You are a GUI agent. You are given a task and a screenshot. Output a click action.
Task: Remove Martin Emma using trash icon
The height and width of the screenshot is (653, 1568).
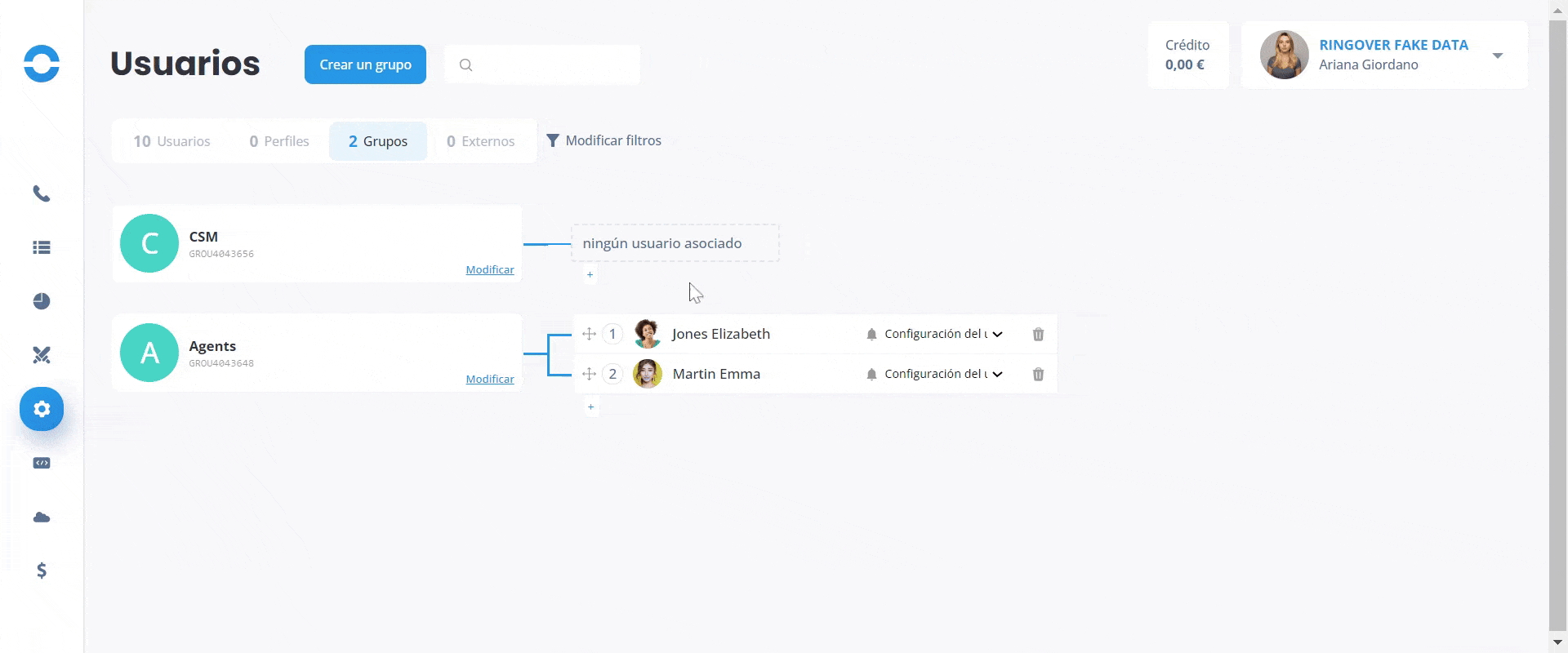point(1038,375)
